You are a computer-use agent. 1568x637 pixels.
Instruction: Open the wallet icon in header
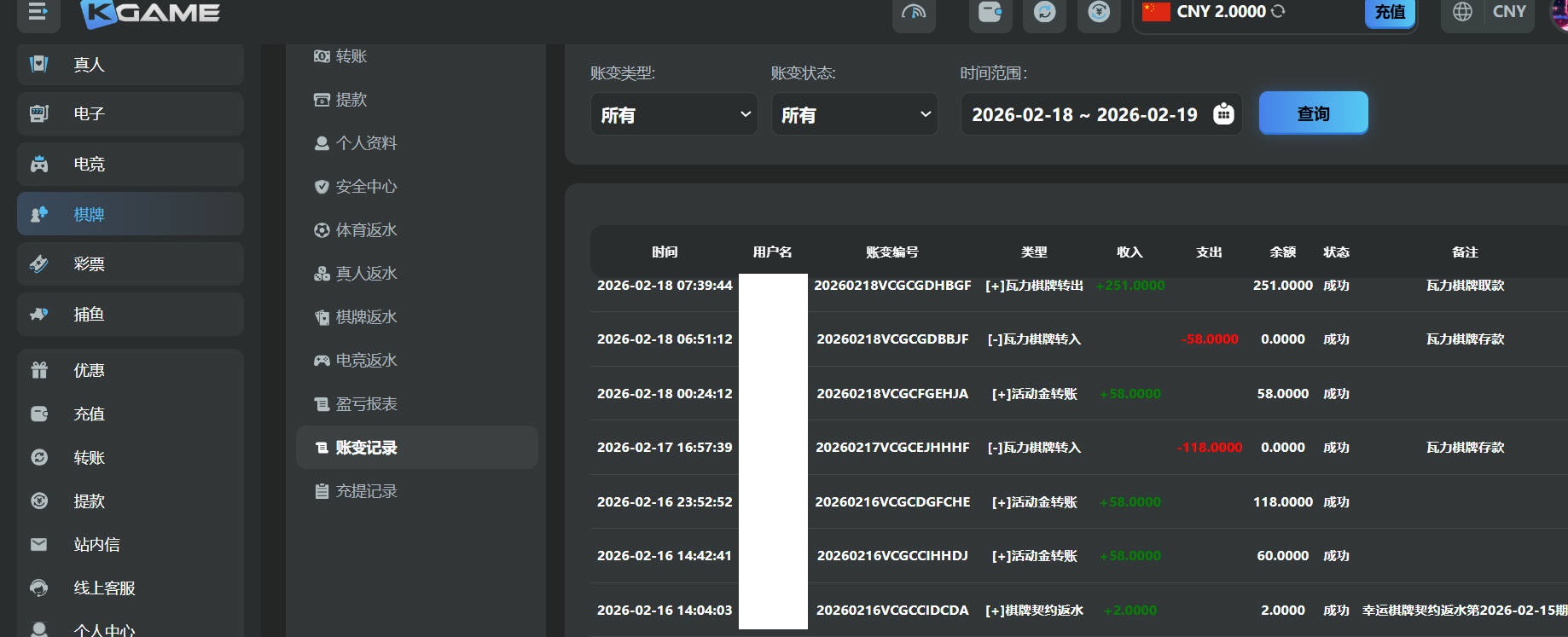coord(990,13)
